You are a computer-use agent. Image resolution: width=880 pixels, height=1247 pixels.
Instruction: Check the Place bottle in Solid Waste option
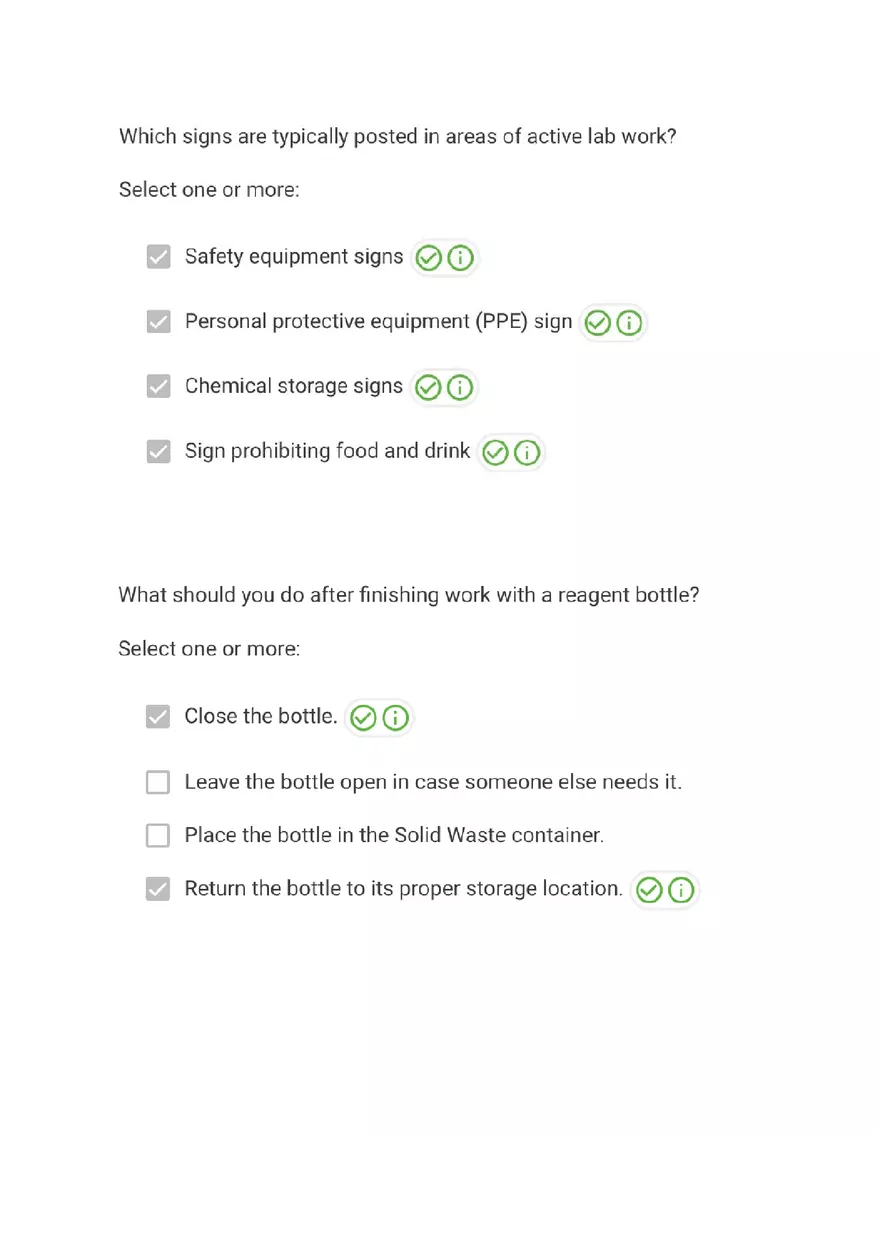[x=158, y=835]
